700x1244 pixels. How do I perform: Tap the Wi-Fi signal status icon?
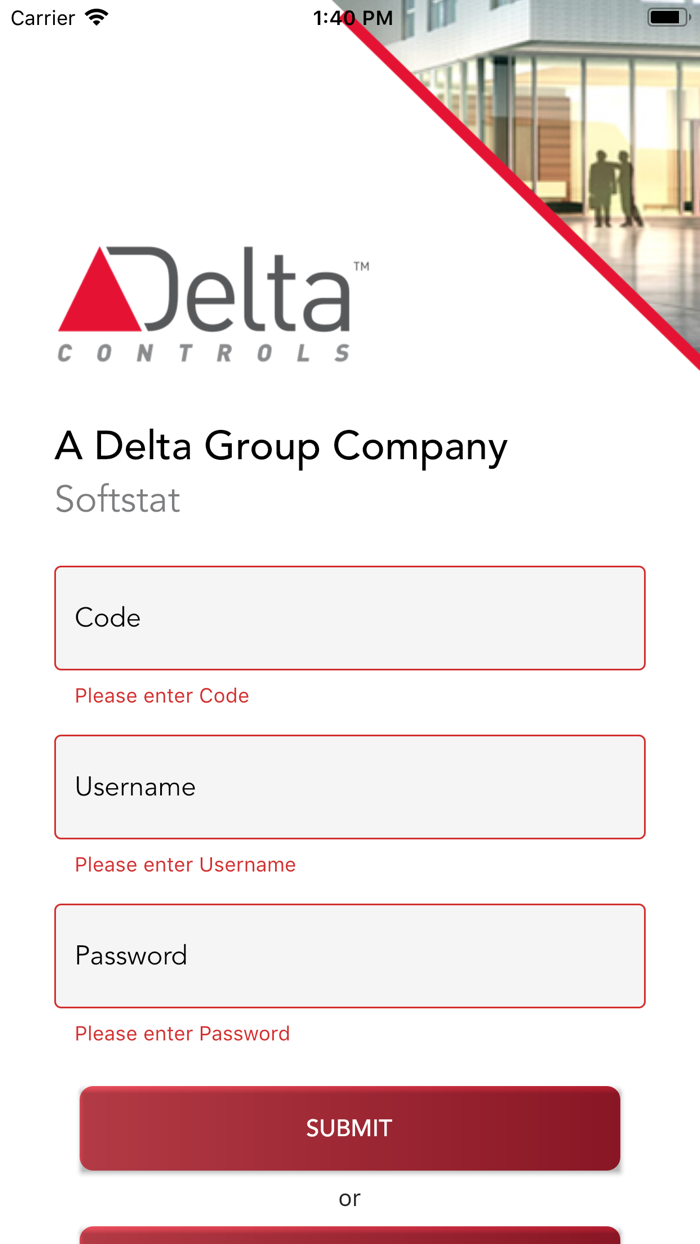point(97,18)
